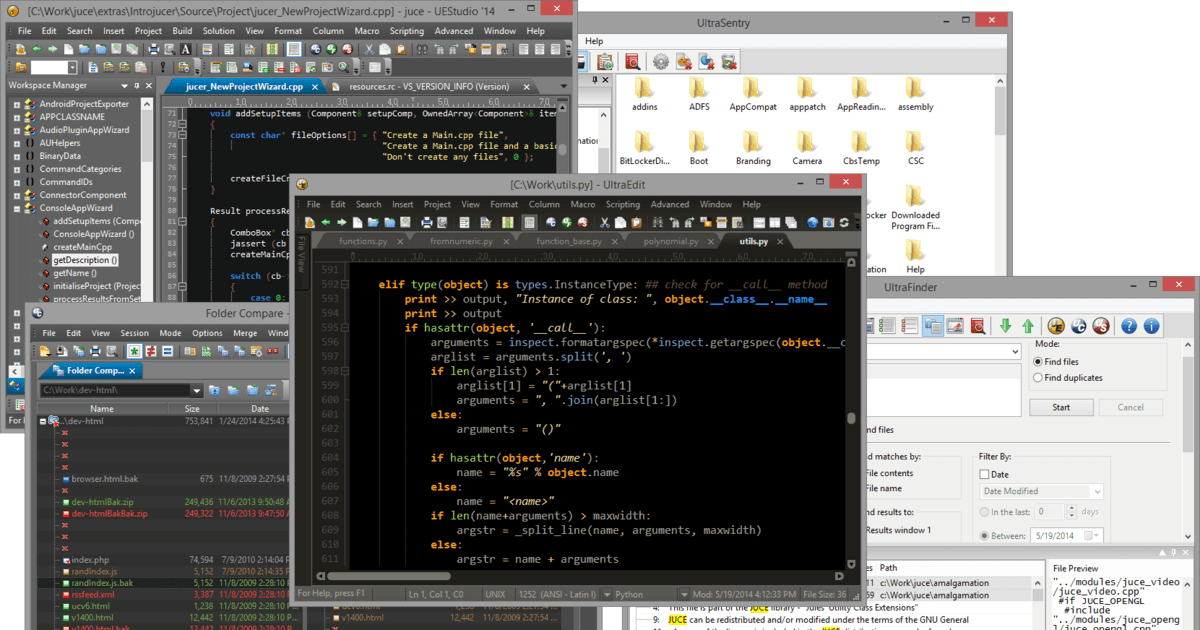This screenshot has width=1200, height=630.
Task: Expand the folder path dropdown in Folder Compare
Action: coord(196,390)
